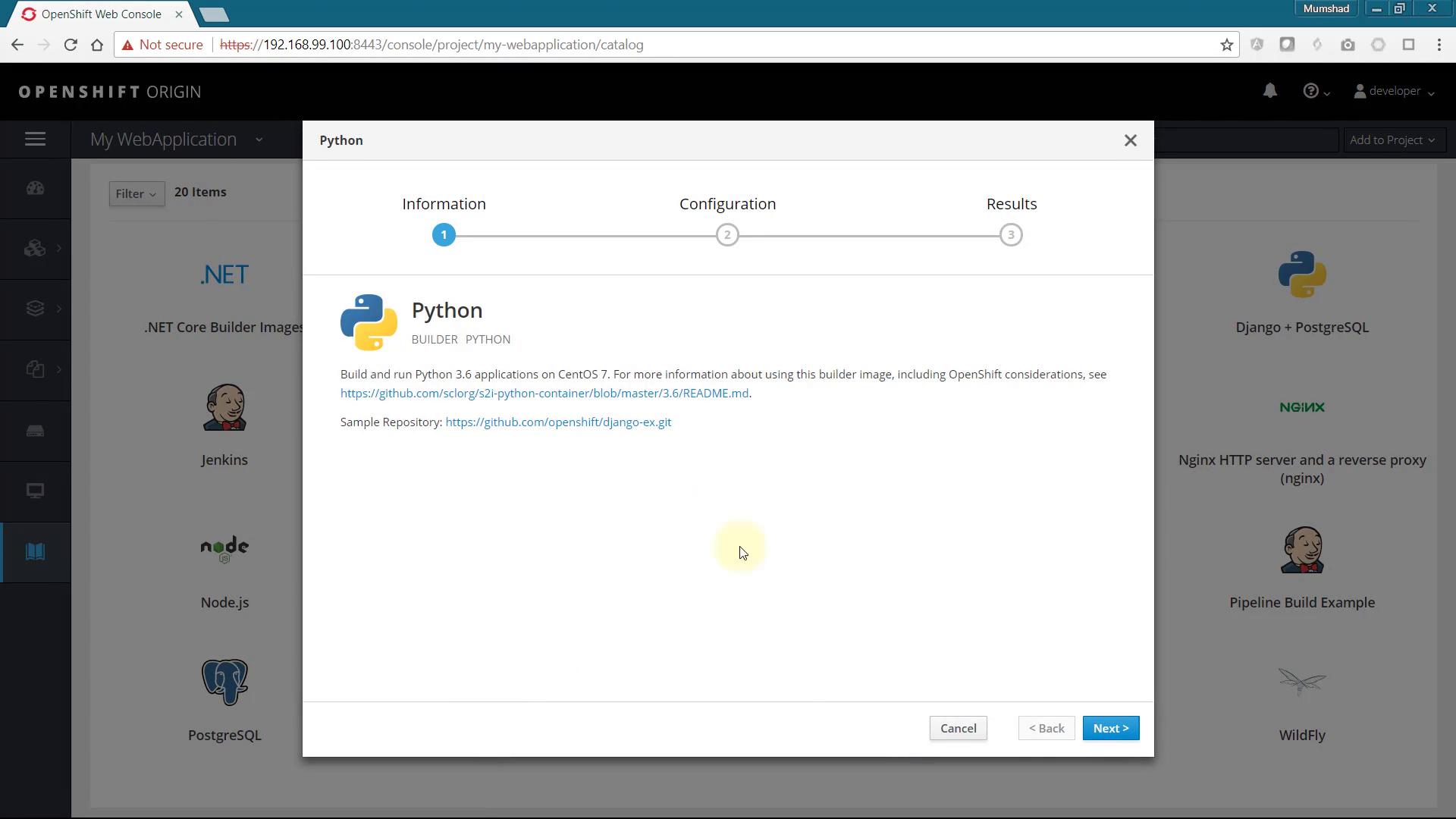Open the My WebApplication project dropdown
This screenshot has width=1456, height=819.
pyautogui.click(x=177, y=140)
